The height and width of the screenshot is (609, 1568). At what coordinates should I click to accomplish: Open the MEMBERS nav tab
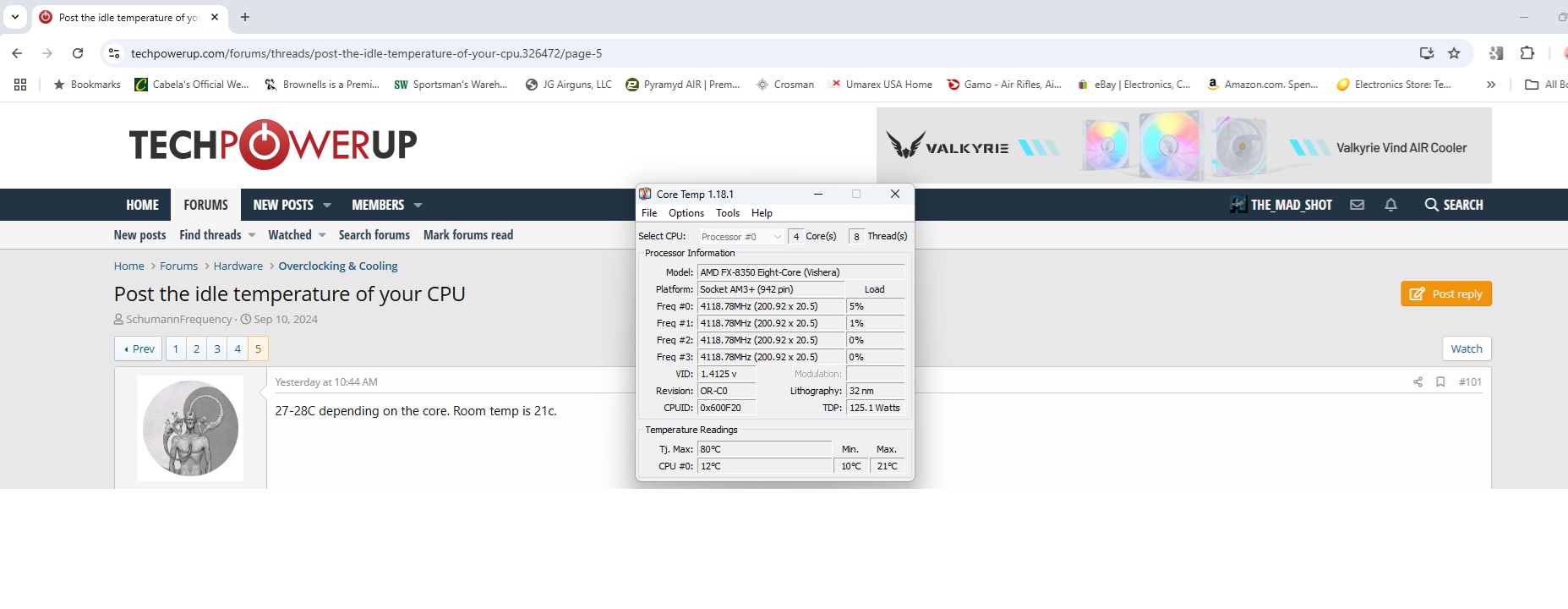(378, 205)
